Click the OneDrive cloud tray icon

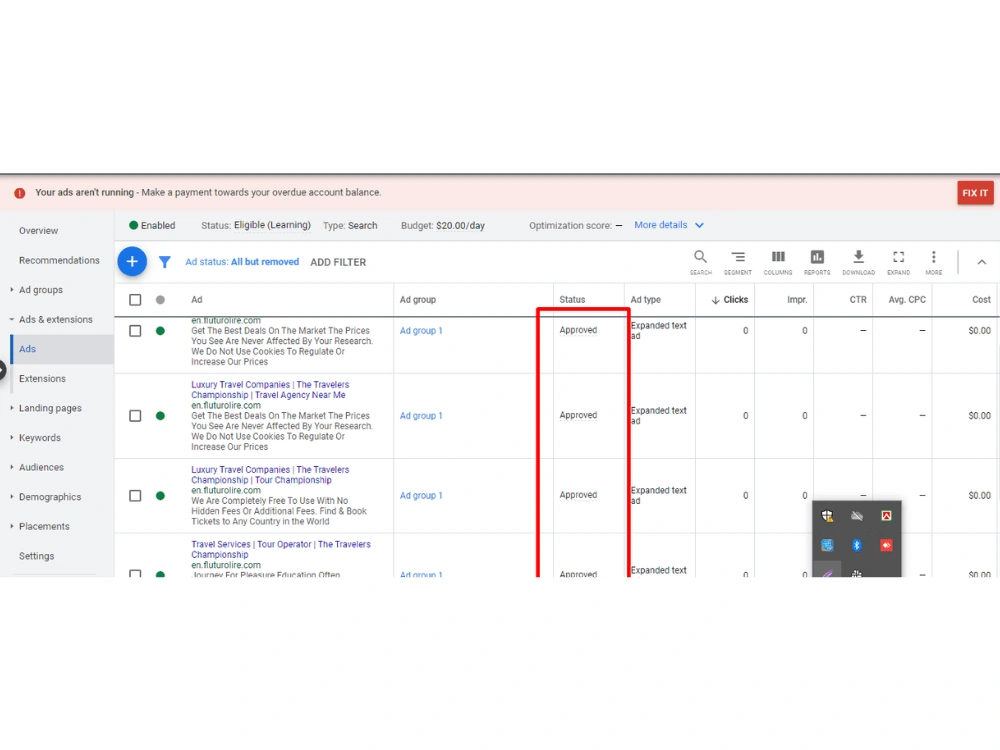857,516
